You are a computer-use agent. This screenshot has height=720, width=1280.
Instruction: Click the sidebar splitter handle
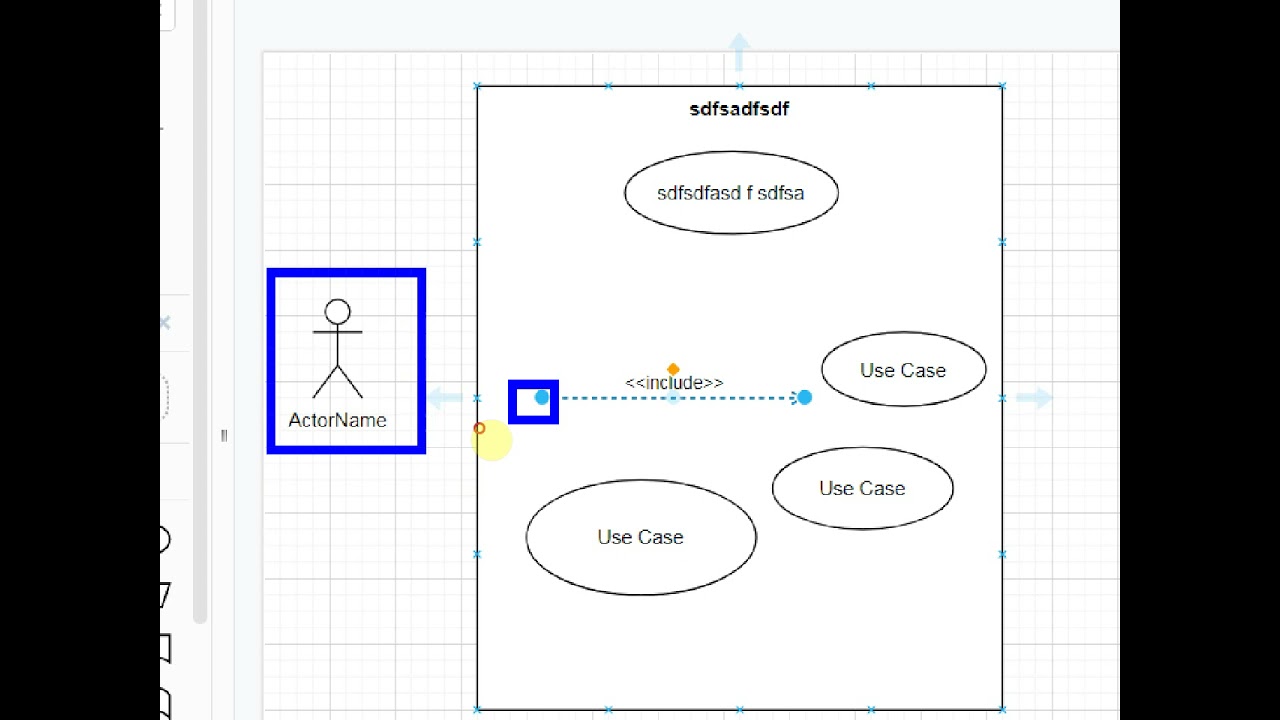(x=224, y=435)
